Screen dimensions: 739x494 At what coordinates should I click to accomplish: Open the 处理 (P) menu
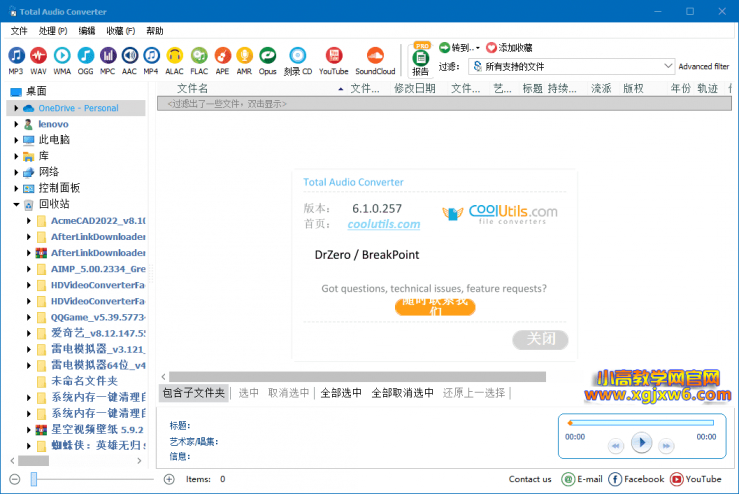tap(53, 31)
